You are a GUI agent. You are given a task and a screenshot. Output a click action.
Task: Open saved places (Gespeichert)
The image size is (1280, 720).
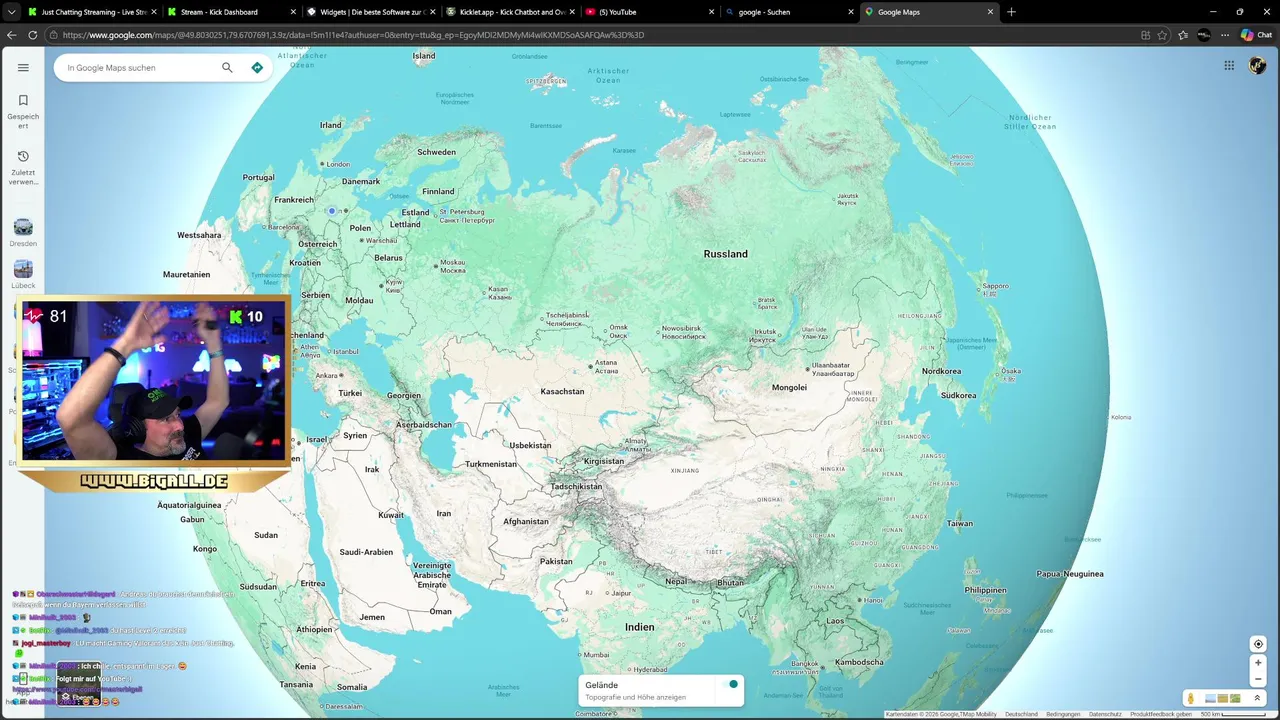[x=23, y=111]
